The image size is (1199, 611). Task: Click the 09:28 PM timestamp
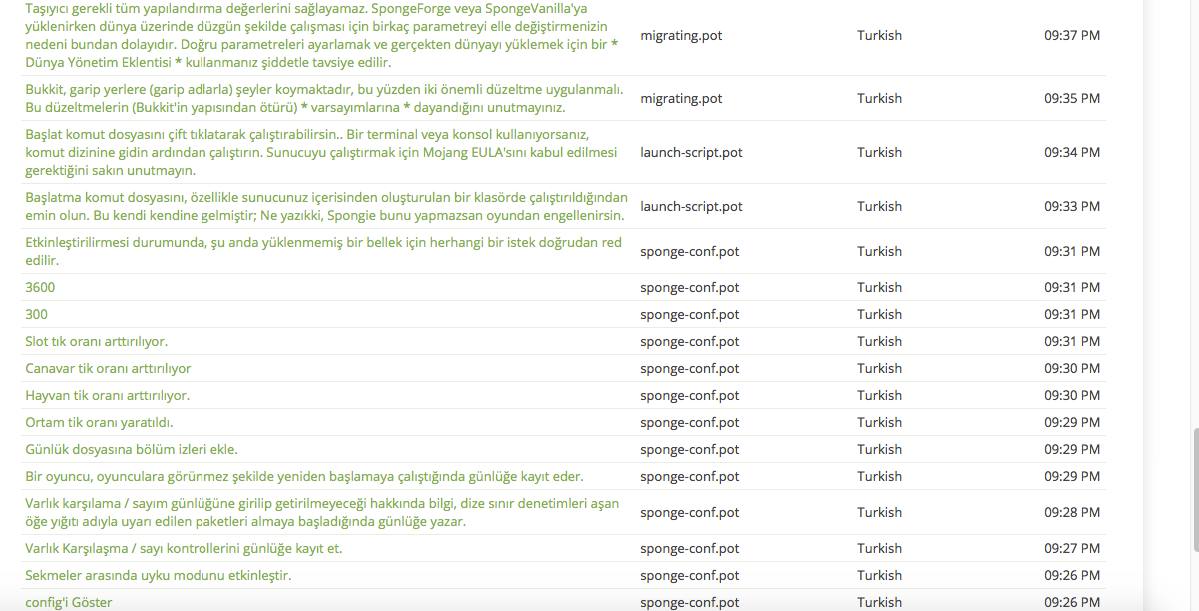click(1072, 512)
